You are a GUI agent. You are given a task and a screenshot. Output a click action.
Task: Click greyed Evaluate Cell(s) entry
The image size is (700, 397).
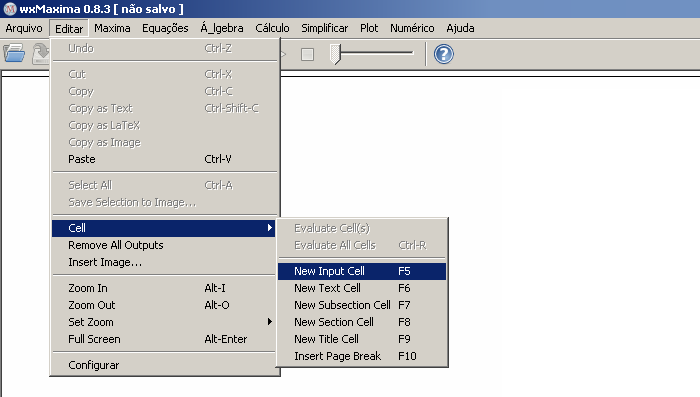click(362, 228)
